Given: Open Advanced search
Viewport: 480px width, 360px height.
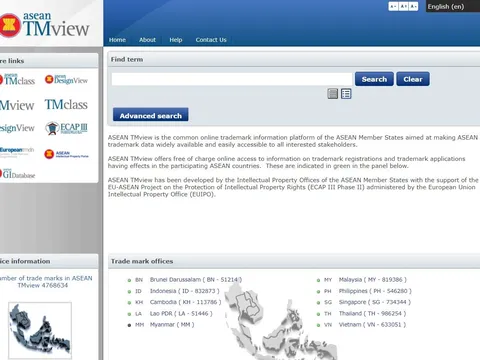Looking at the screenshot, I should (151, 115).
